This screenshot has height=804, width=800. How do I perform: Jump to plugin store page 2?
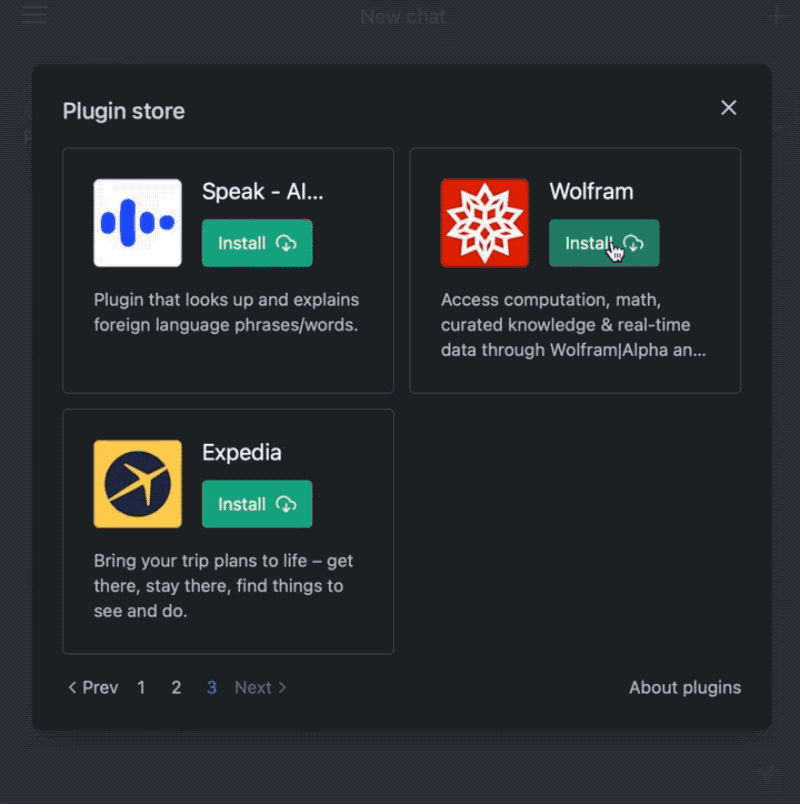pyautogui.click(x=176, y=687)
